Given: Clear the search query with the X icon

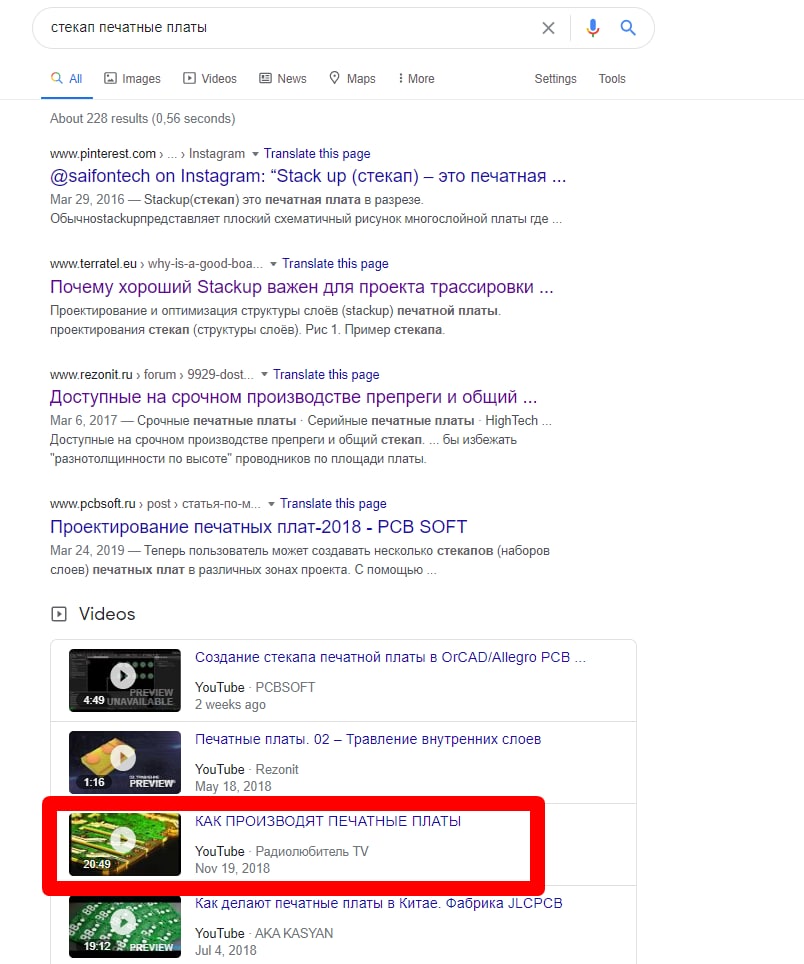Looking at the screenshot, I should coord(548,28).
